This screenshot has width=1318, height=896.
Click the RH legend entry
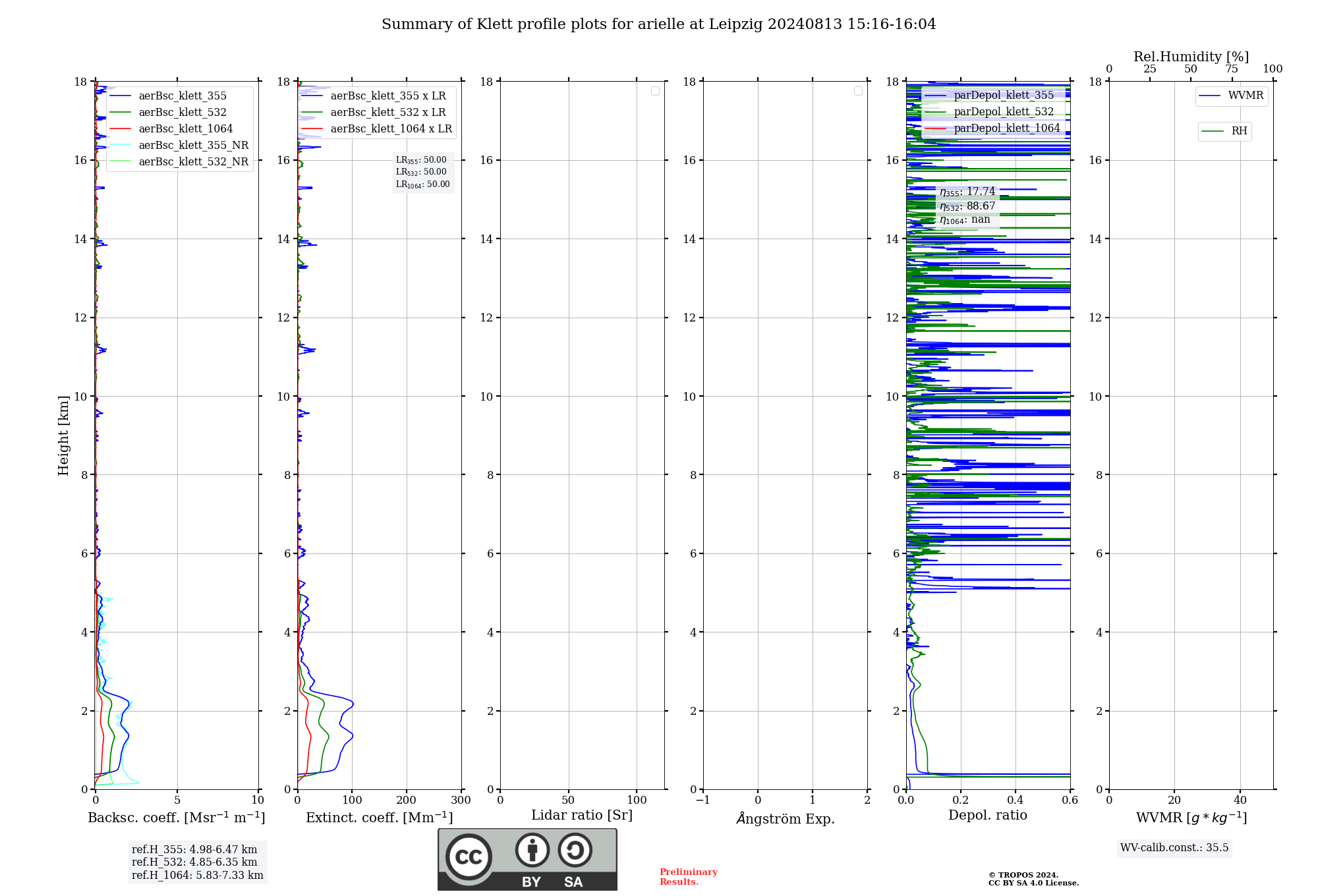pyautogui.click(x=1224, y=131)
